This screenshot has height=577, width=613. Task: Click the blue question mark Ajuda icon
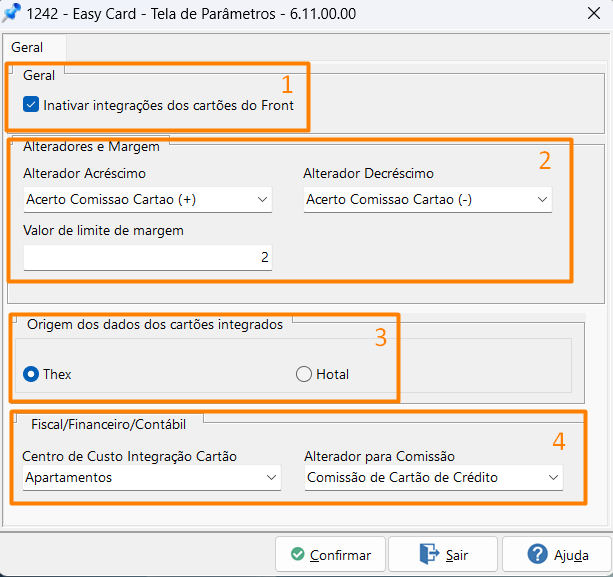point(537,554)
